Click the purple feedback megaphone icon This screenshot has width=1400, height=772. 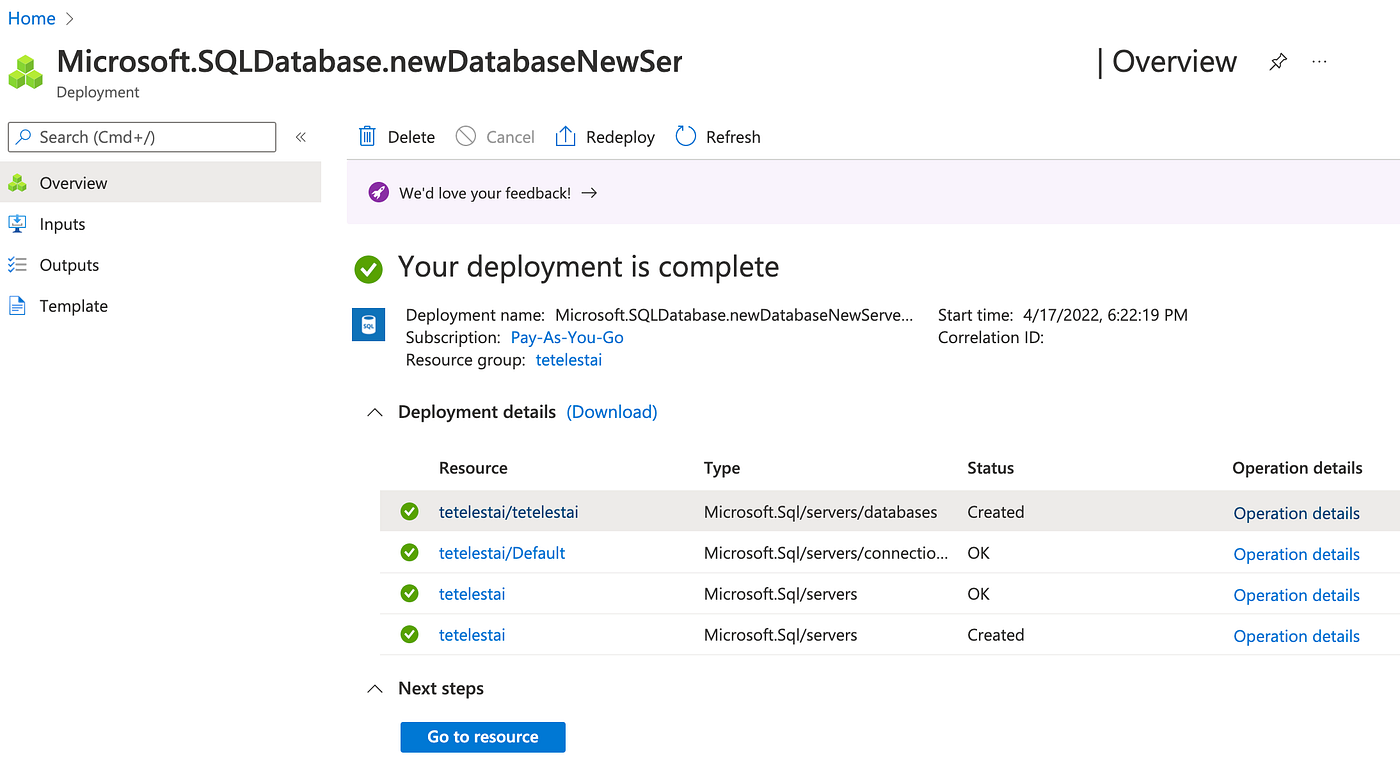pos(378,191)
